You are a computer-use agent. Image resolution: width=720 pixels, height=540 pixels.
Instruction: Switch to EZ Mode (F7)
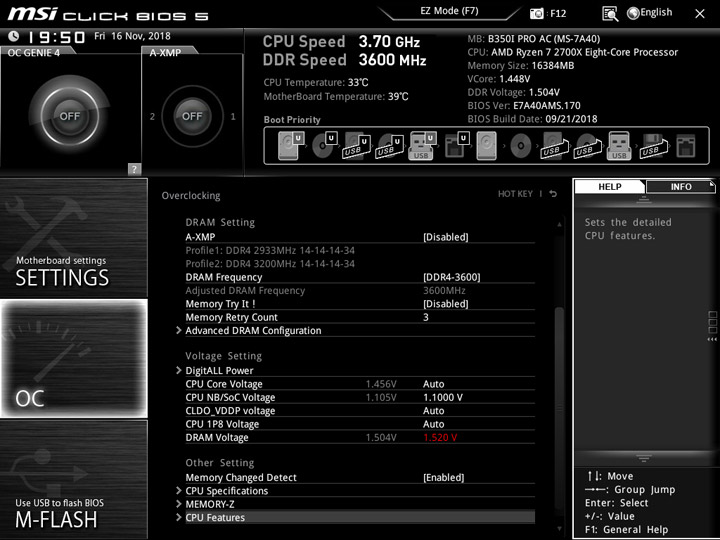449,11
